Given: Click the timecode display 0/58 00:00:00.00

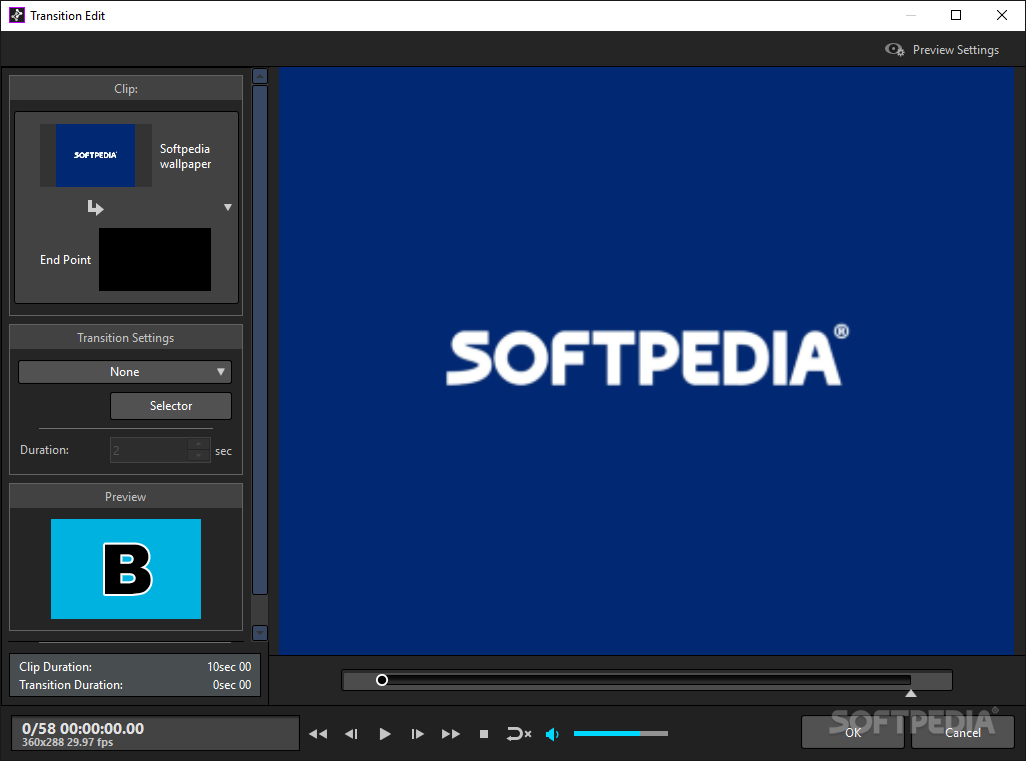Looking at the screenshot, I should [x=83, y=728].
